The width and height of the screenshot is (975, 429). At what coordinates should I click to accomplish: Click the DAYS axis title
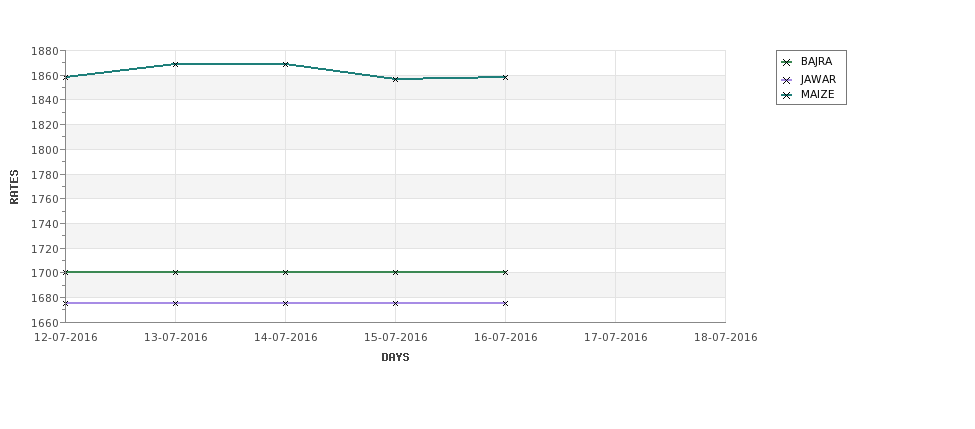coord(395,358)
